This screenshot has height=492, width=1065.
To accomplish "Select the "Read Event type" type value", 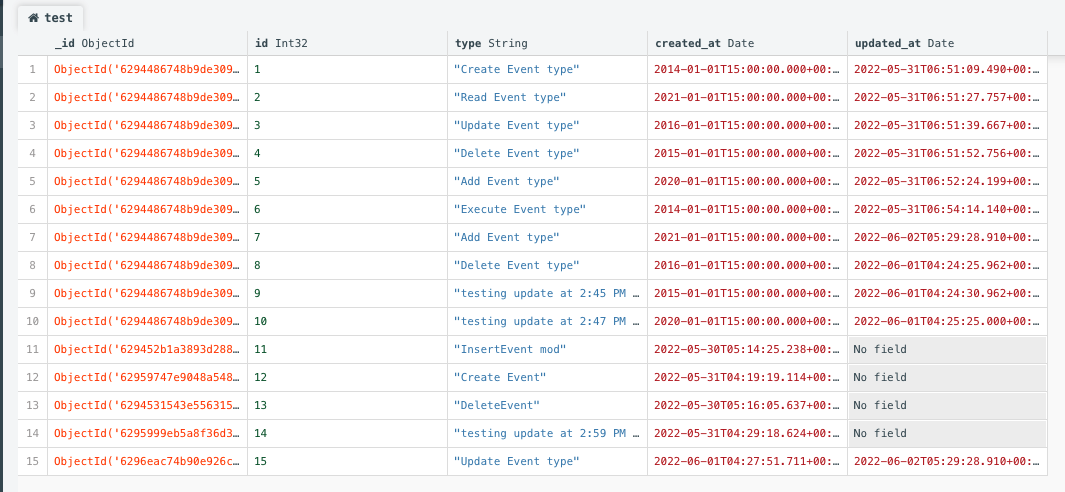I will pyautogui.click(x=510, y=98).
